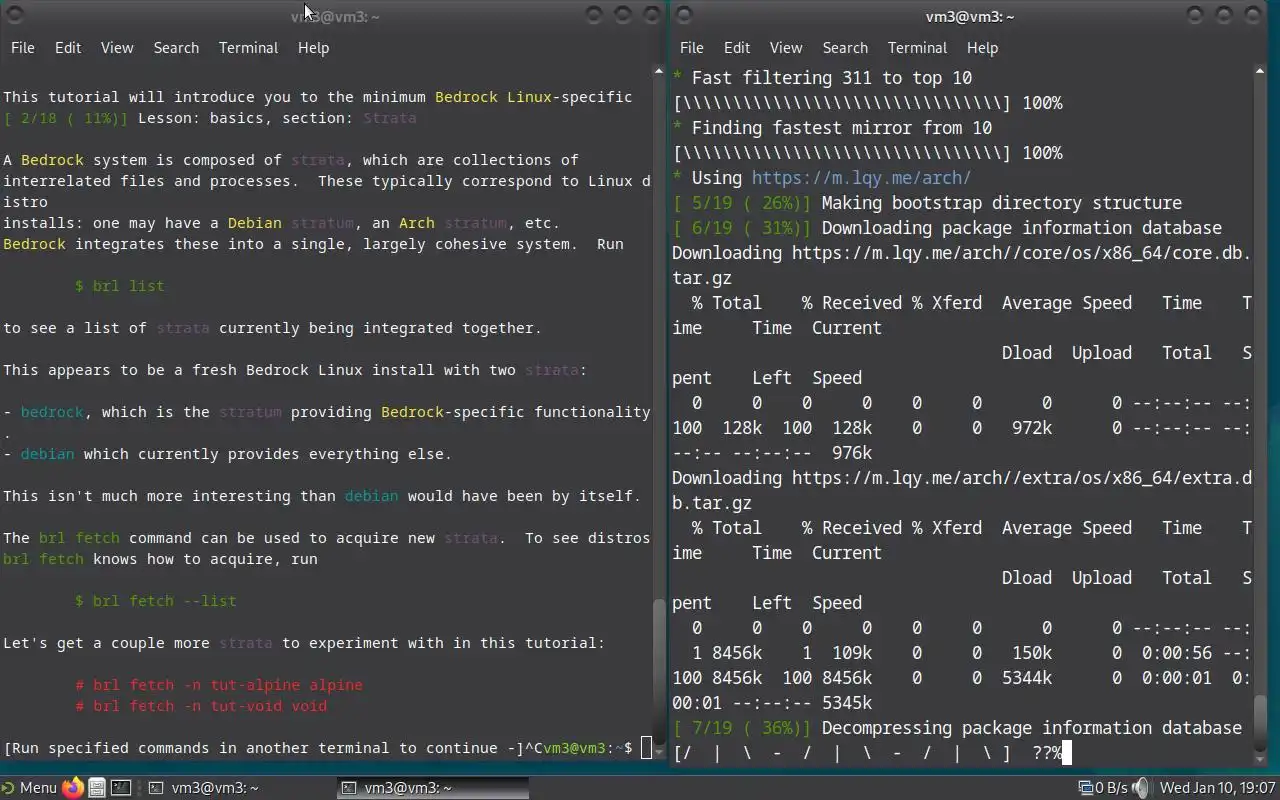Screen dimensions: 1280x800
Task: Open Help menu in right terminal
Action: pos(982,47)
